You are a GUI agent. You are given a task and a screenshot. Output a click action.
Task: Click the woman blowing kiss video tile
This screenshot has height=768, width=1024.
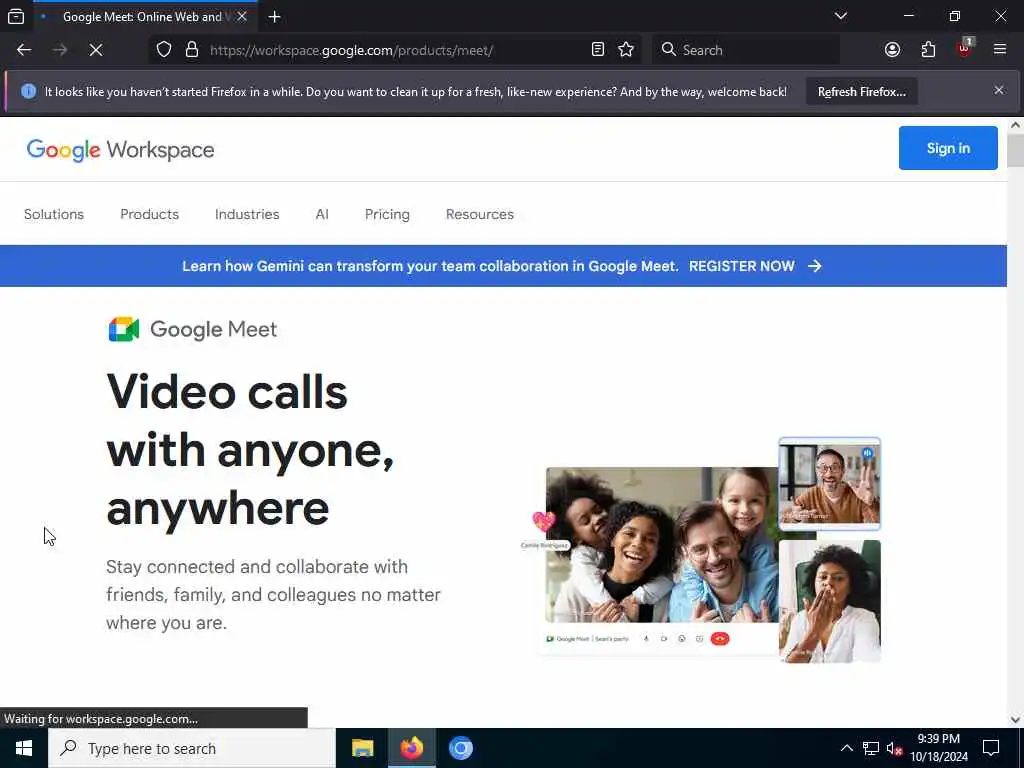829,601
